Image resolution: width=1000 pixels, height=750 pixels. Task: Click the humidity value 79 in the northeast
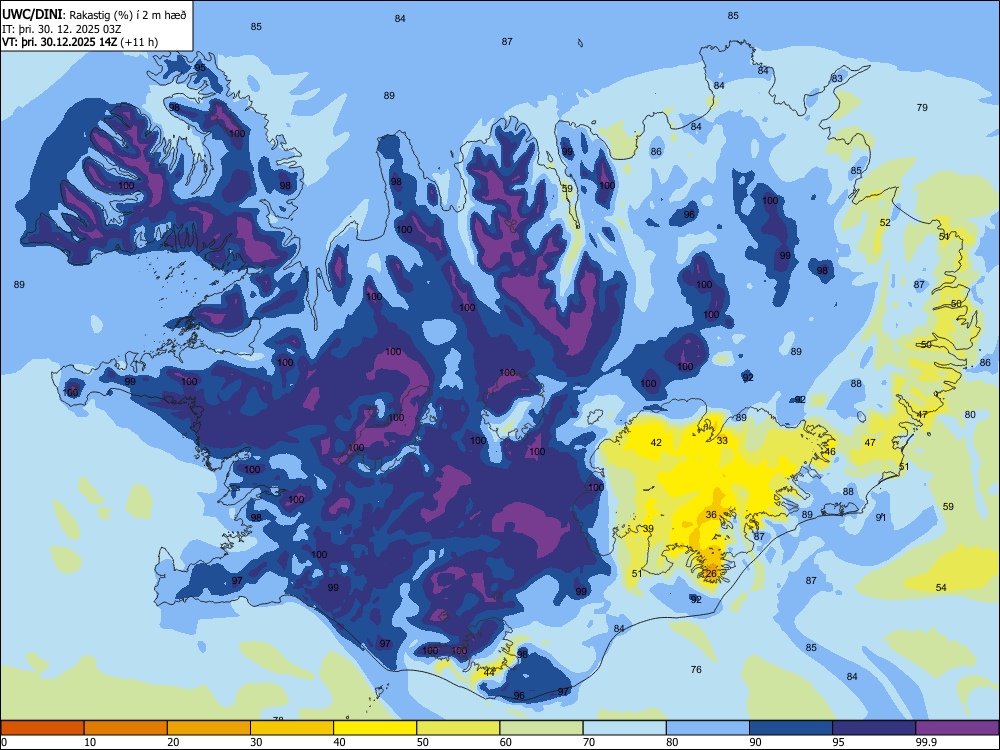pyautogui.click(x=922, y=107)
